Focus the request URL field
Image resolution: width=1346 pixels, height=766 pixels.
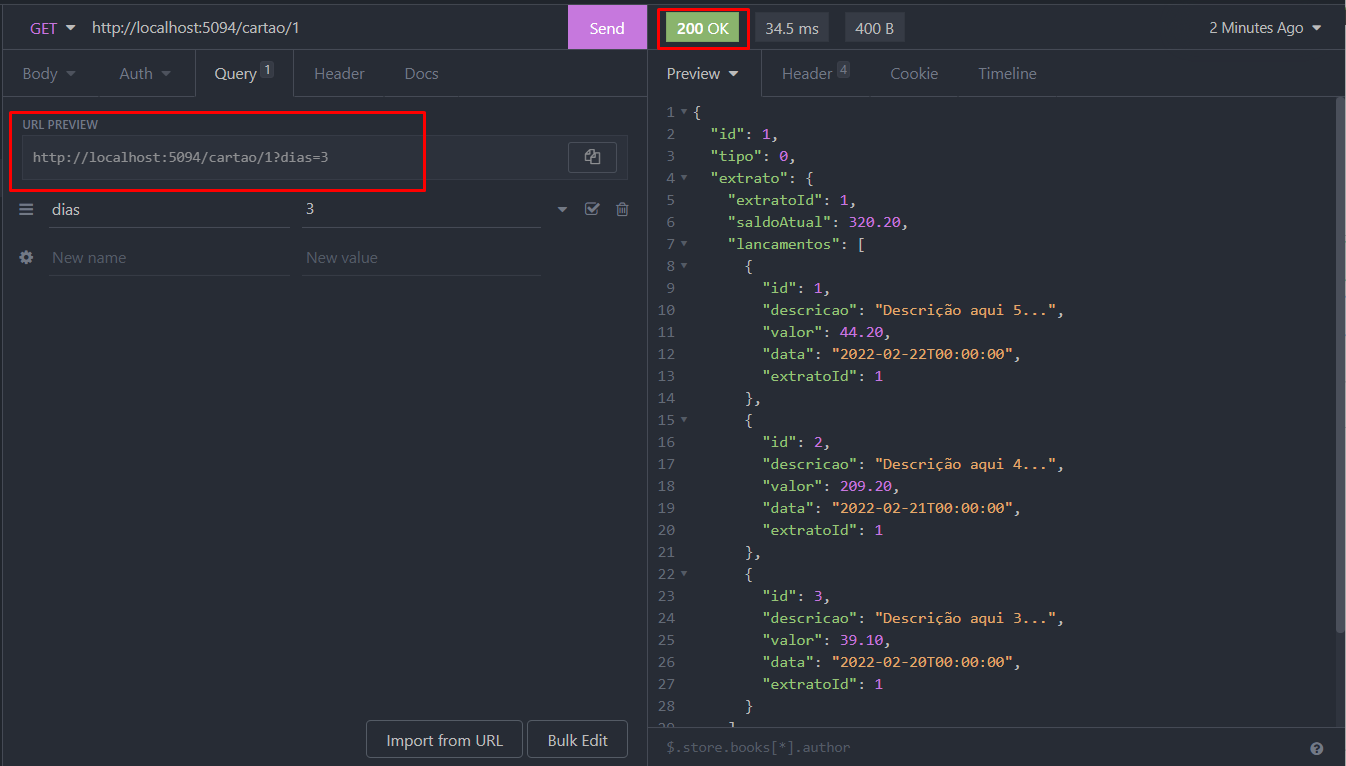[x=325, y=28]
